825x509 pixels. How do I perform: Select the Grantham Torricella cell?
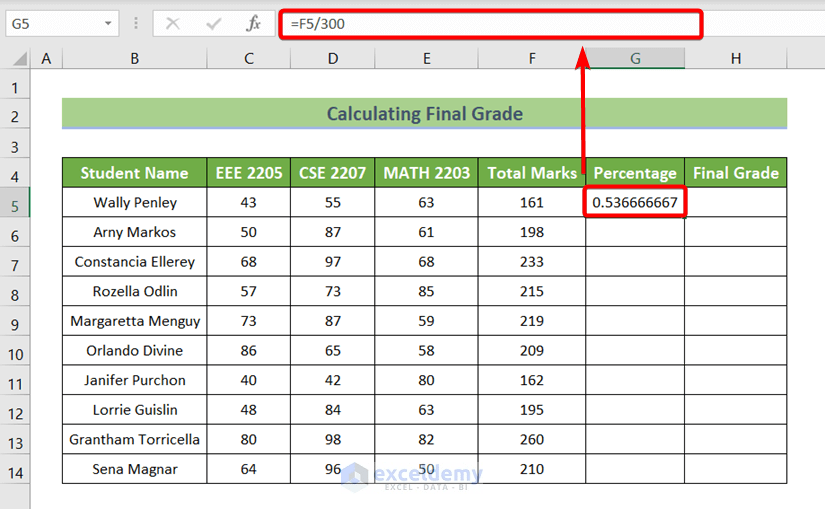pos(135,439)
